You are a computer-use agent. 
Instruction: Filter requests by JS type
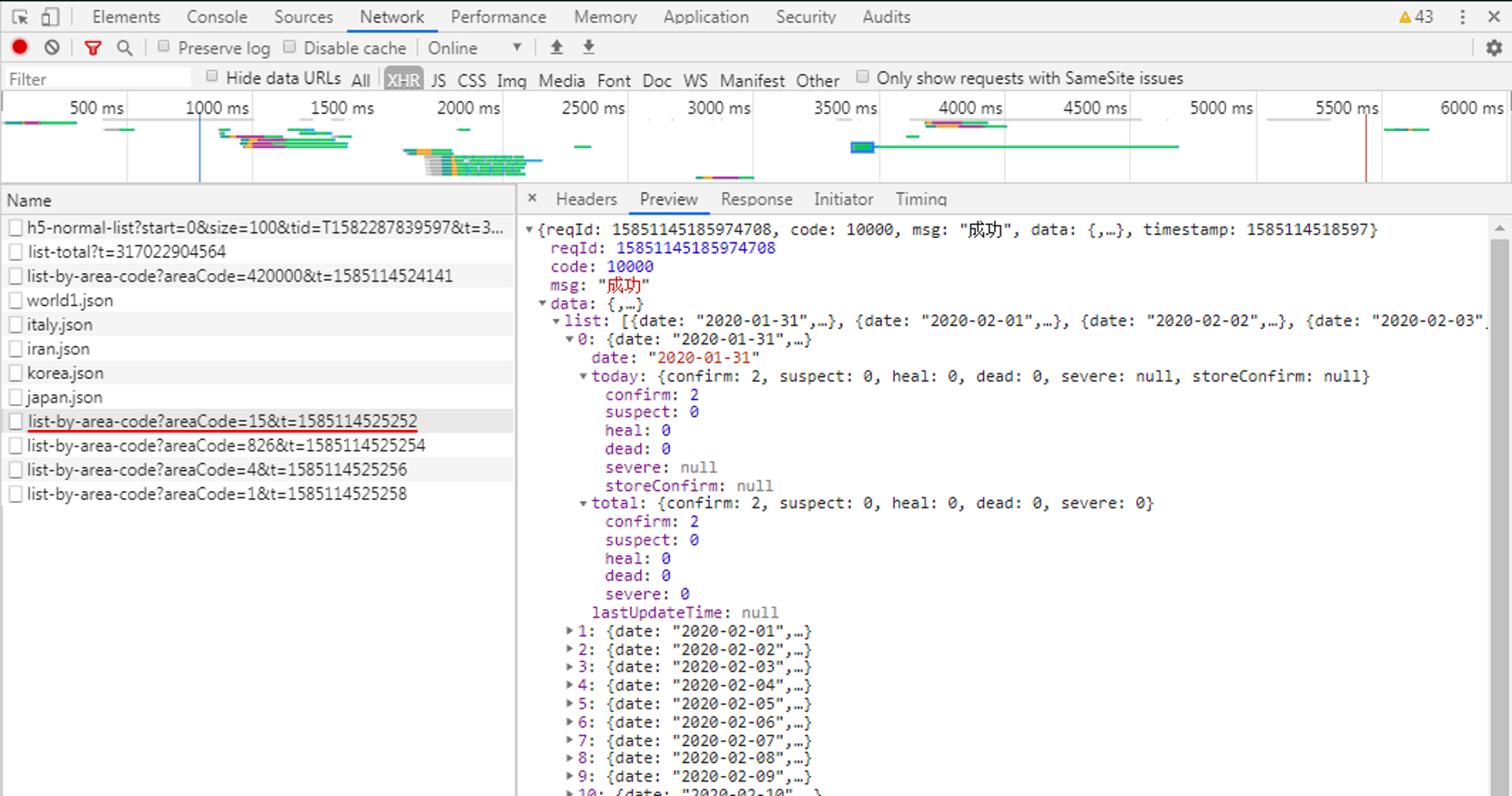pyautogui.click(x=439, y=79)
